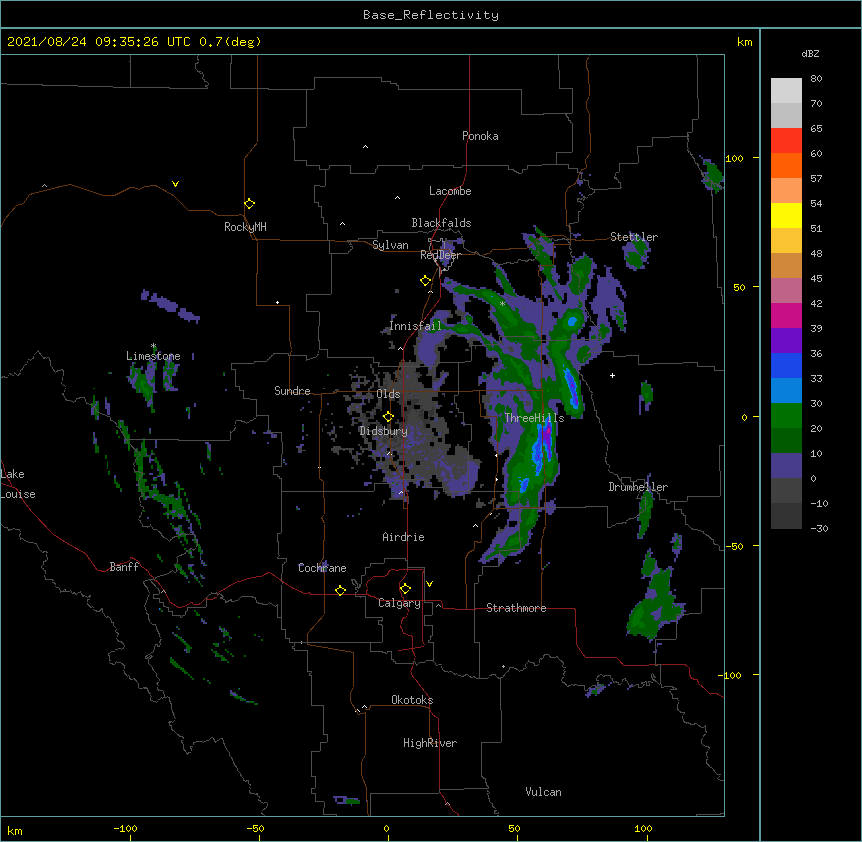Click the Olds label
Viewport: 862px width, 842px height.
point(388,394)
